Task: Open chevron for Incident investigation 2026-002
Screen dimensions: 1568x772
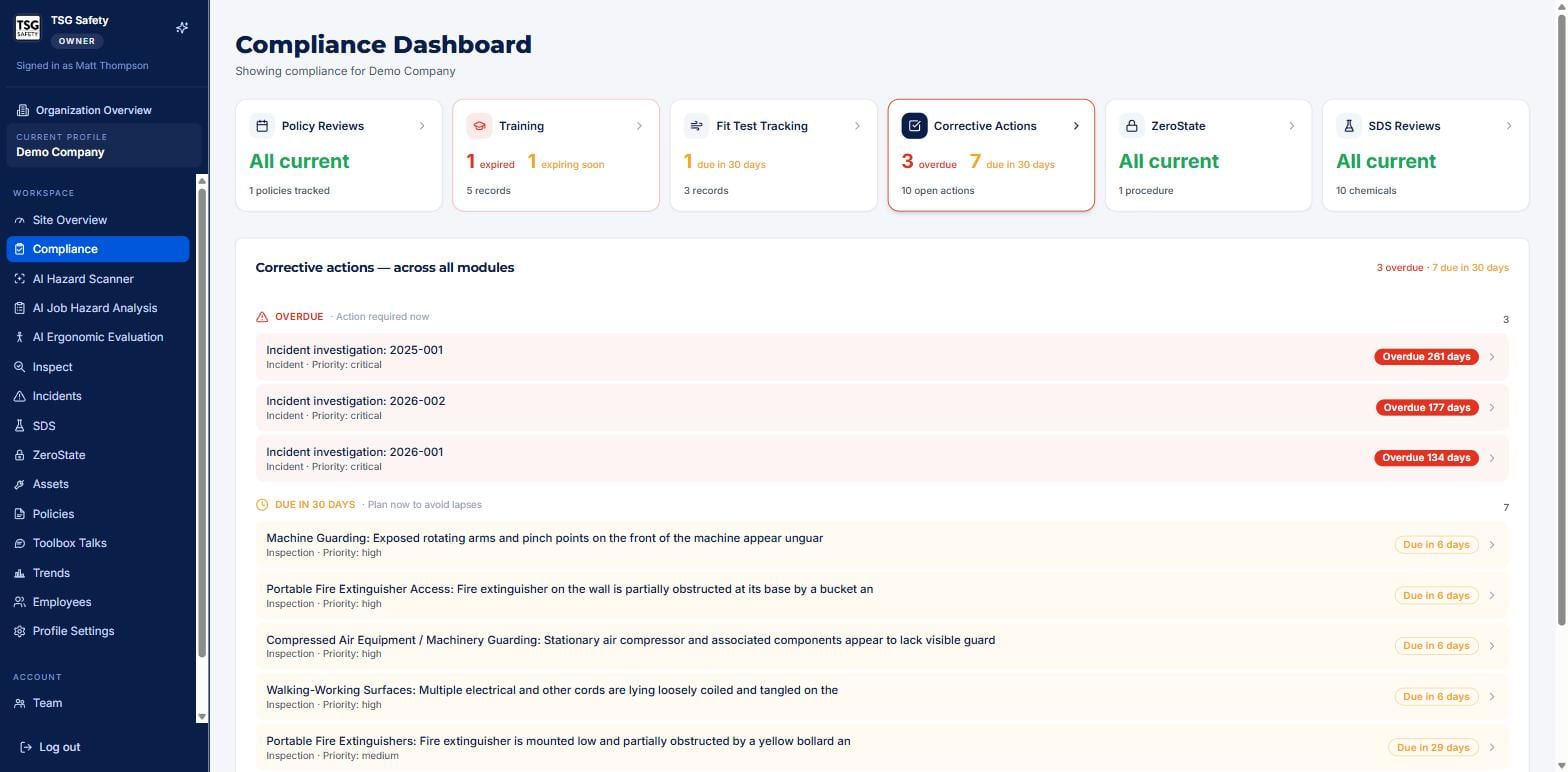Action: click(1492, 408)
